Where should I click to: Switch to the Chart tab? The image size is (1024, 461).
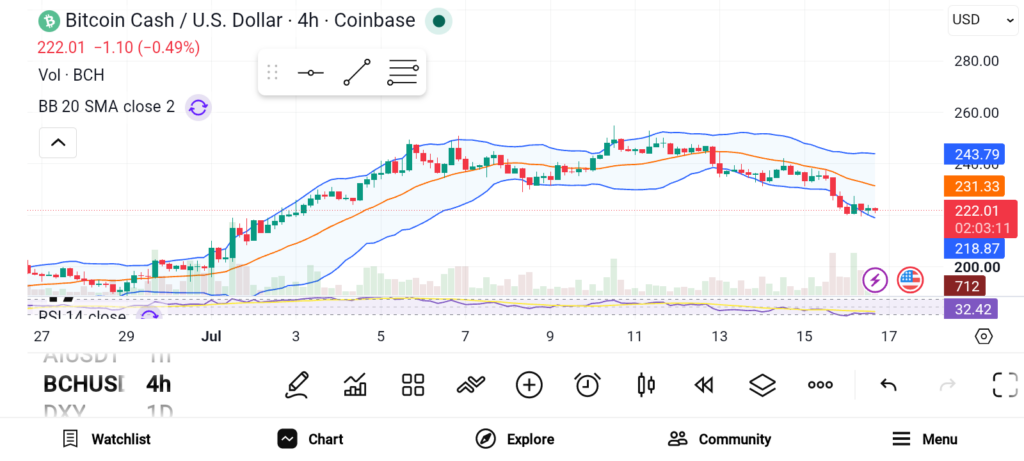tap(310, 439)
